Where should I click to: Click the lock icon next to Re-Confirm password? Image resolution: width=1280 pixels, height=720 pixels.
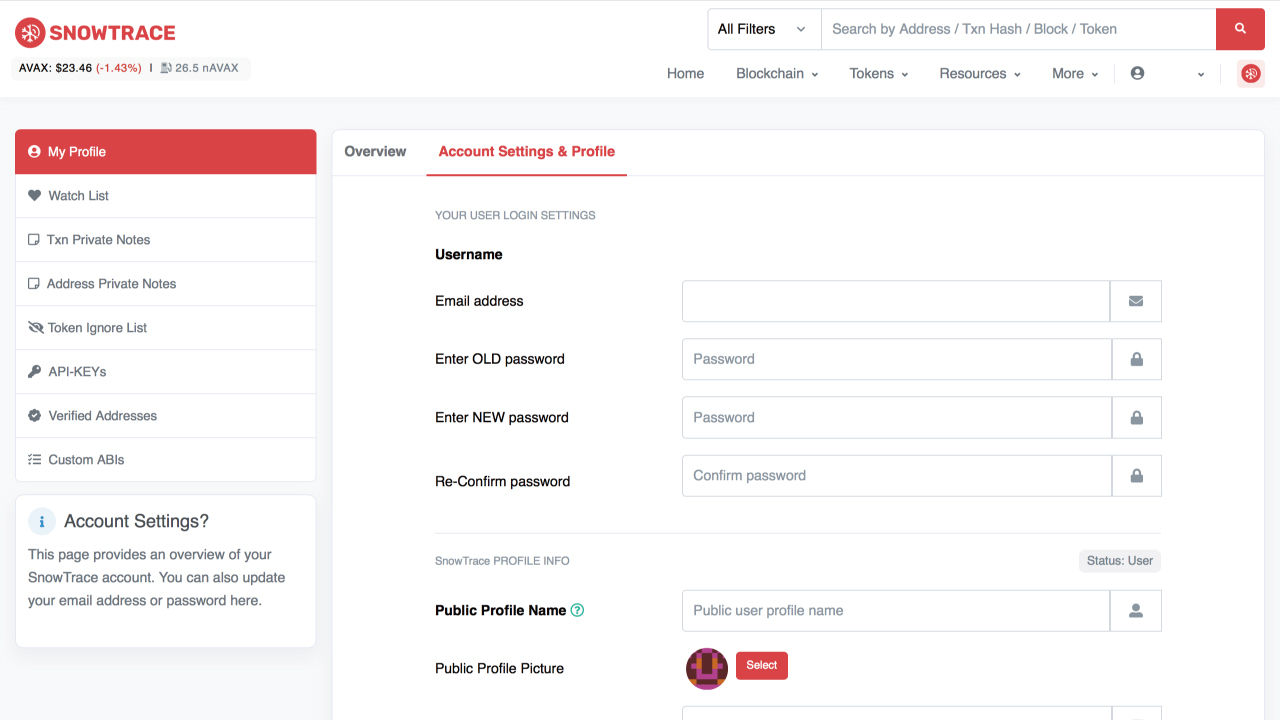1137,476
